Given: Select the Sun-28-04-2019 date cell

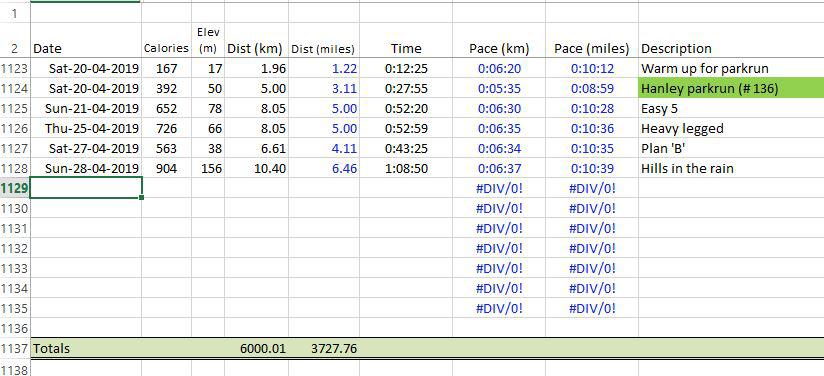Looking at the screenshot, I should pyautogui.click(x=86, y=168).
